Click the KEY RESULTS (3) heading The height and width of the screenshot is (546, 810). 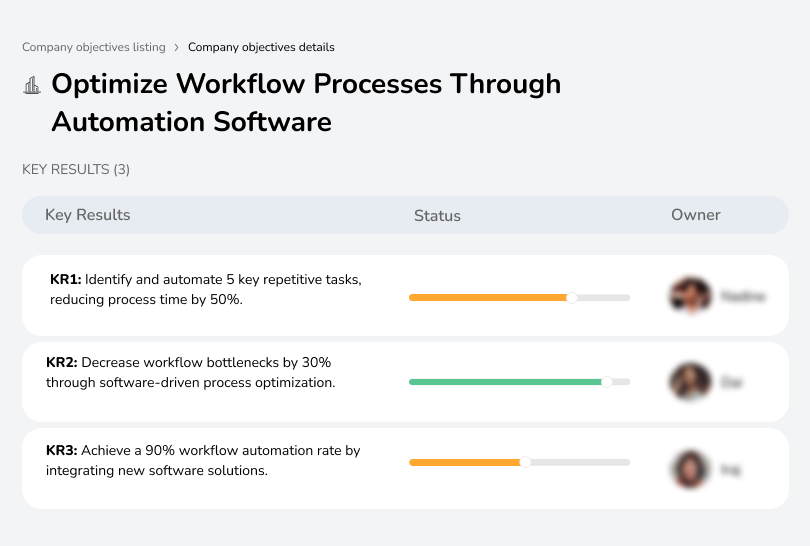pyautogui.click(x=76, y=169)
